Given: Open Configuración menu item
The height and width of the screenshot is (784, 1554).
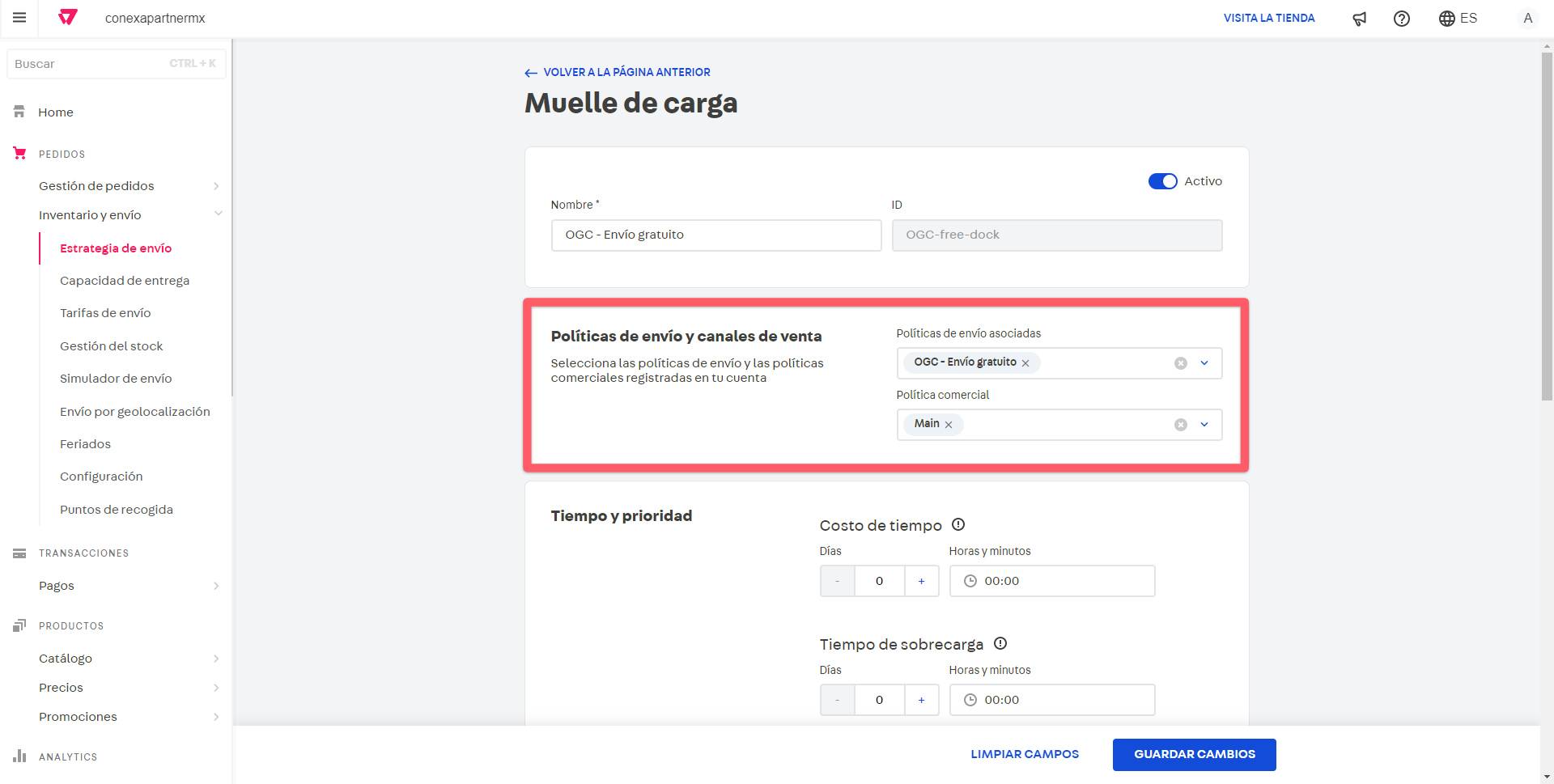Looking at the screenshot, I should [x=101, y=477].
